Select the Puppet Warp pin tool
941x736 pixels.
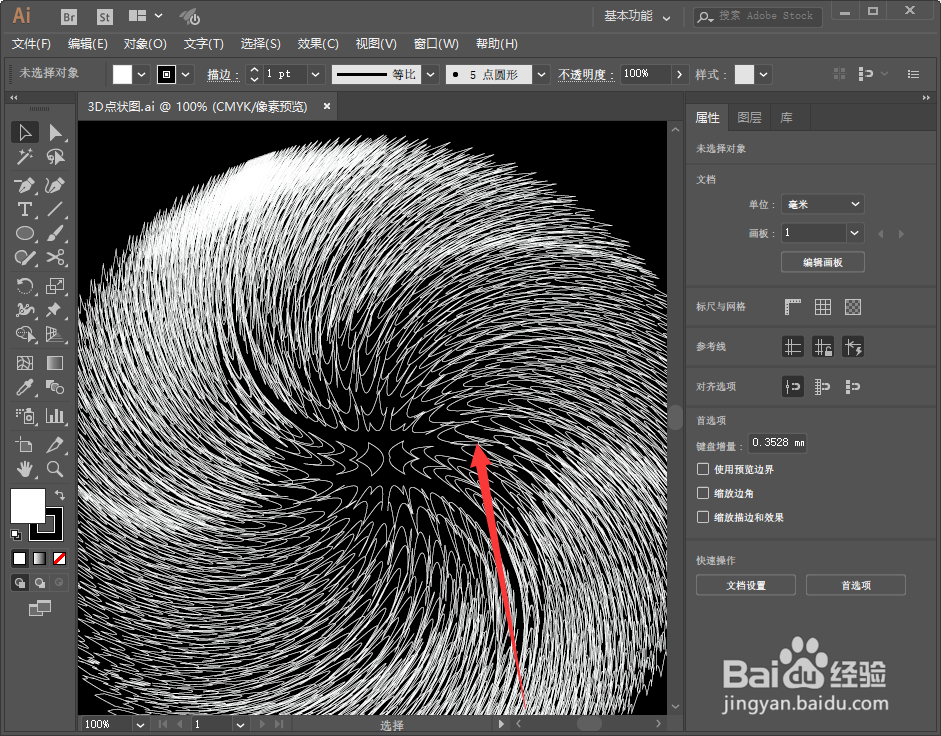[x=55, y=310]
